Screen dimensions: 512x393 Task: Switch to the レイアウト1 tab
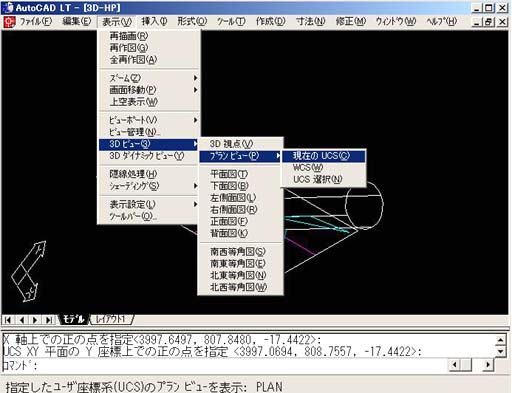112,319
